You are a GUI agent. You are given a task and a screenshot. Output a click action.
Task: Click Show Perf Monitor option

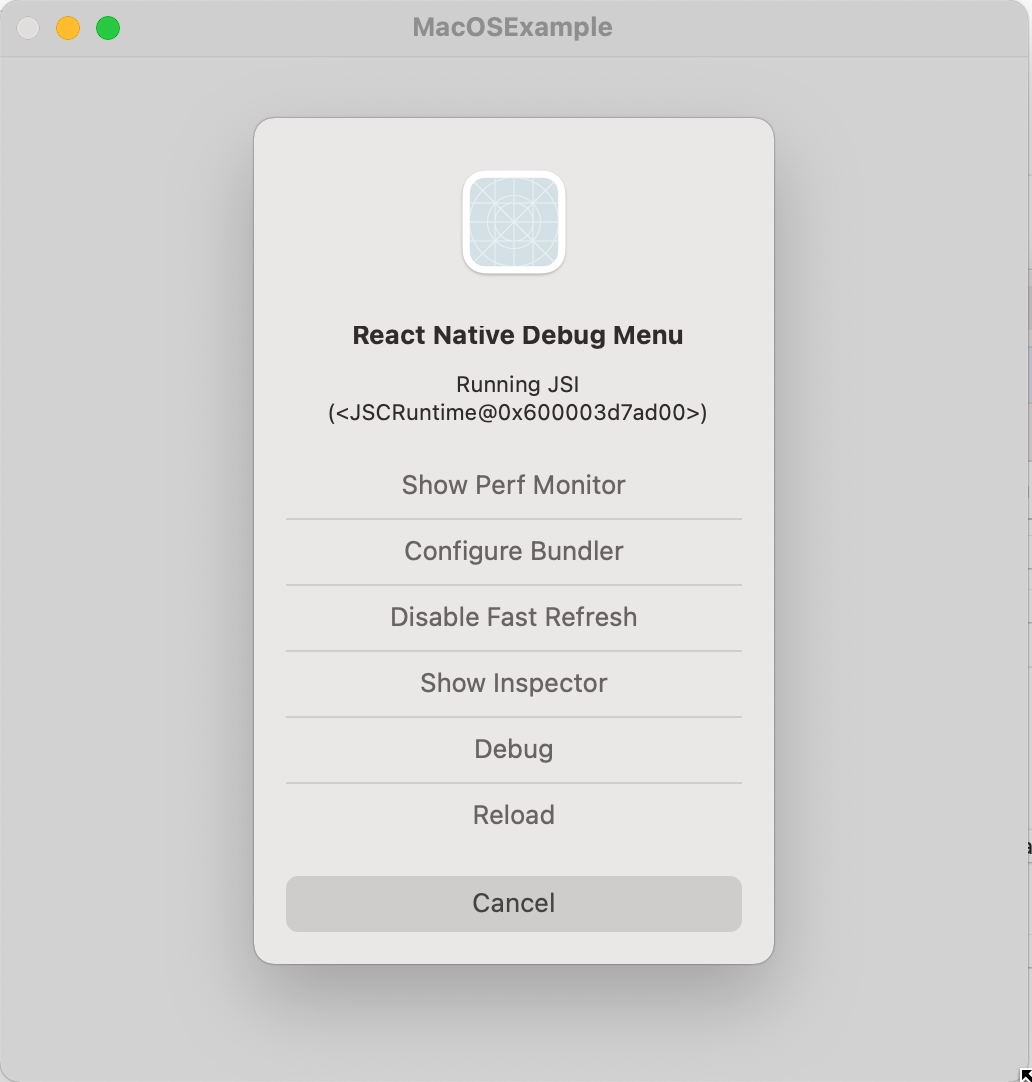tap(514, 485)
